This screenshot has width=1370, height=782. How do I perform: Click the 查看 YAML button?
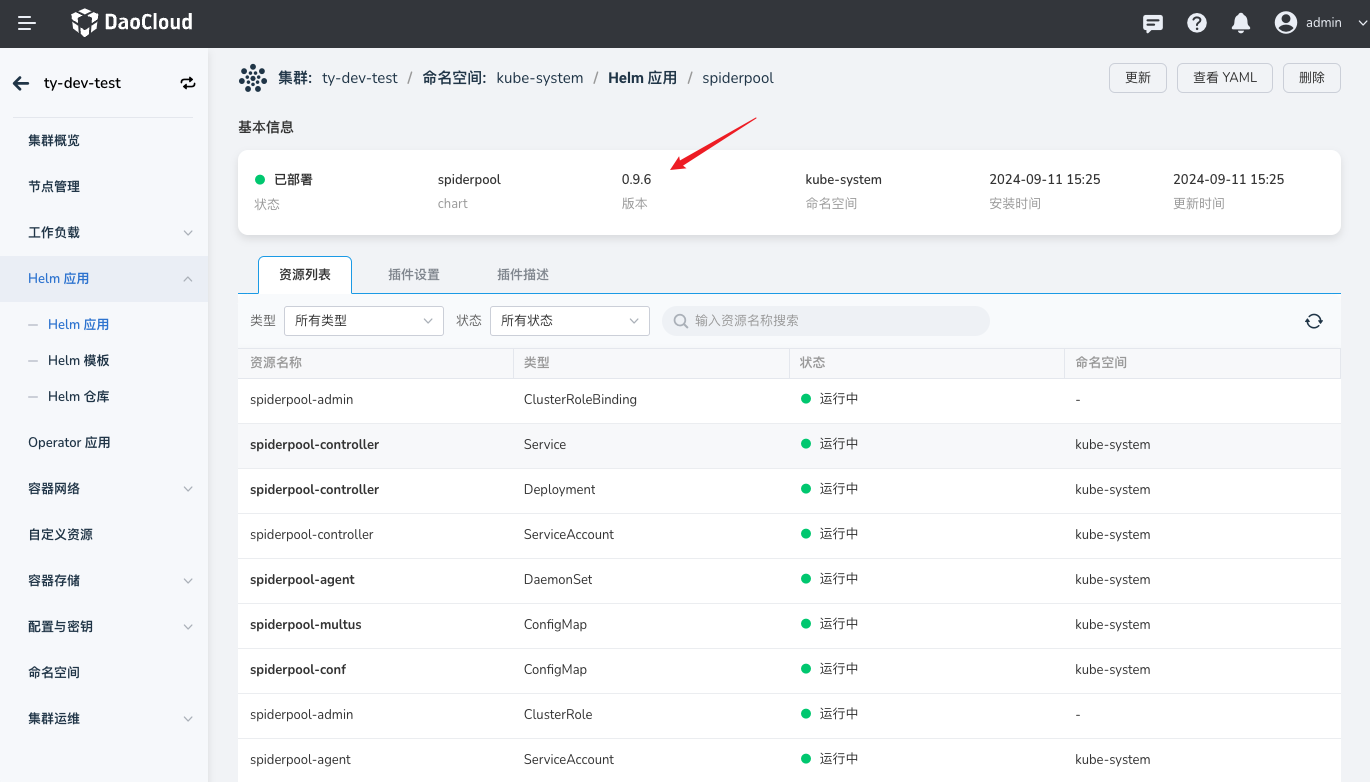1225,78
